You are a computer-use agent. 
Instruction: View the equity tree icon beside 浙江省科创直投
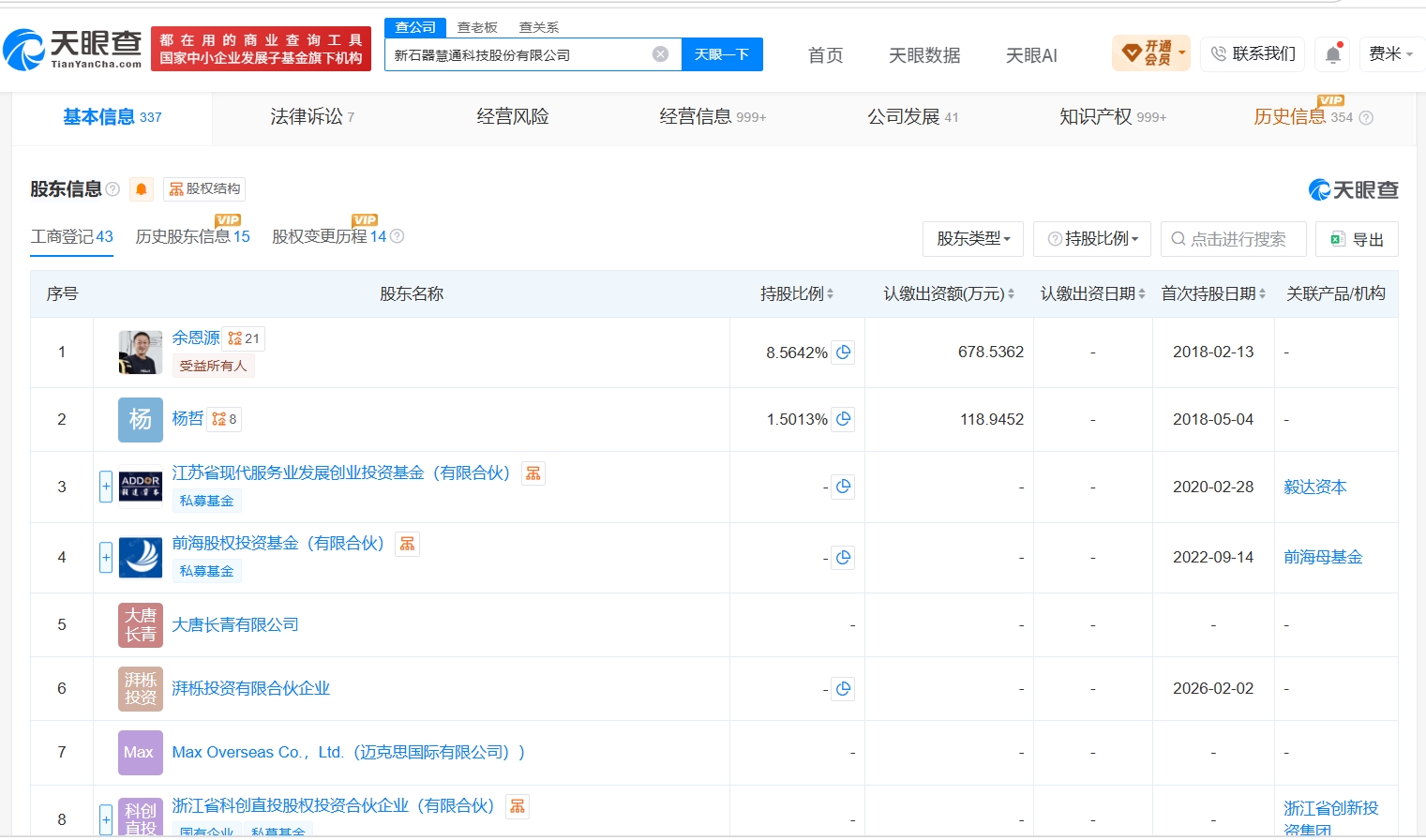click(x=518, y=806)
